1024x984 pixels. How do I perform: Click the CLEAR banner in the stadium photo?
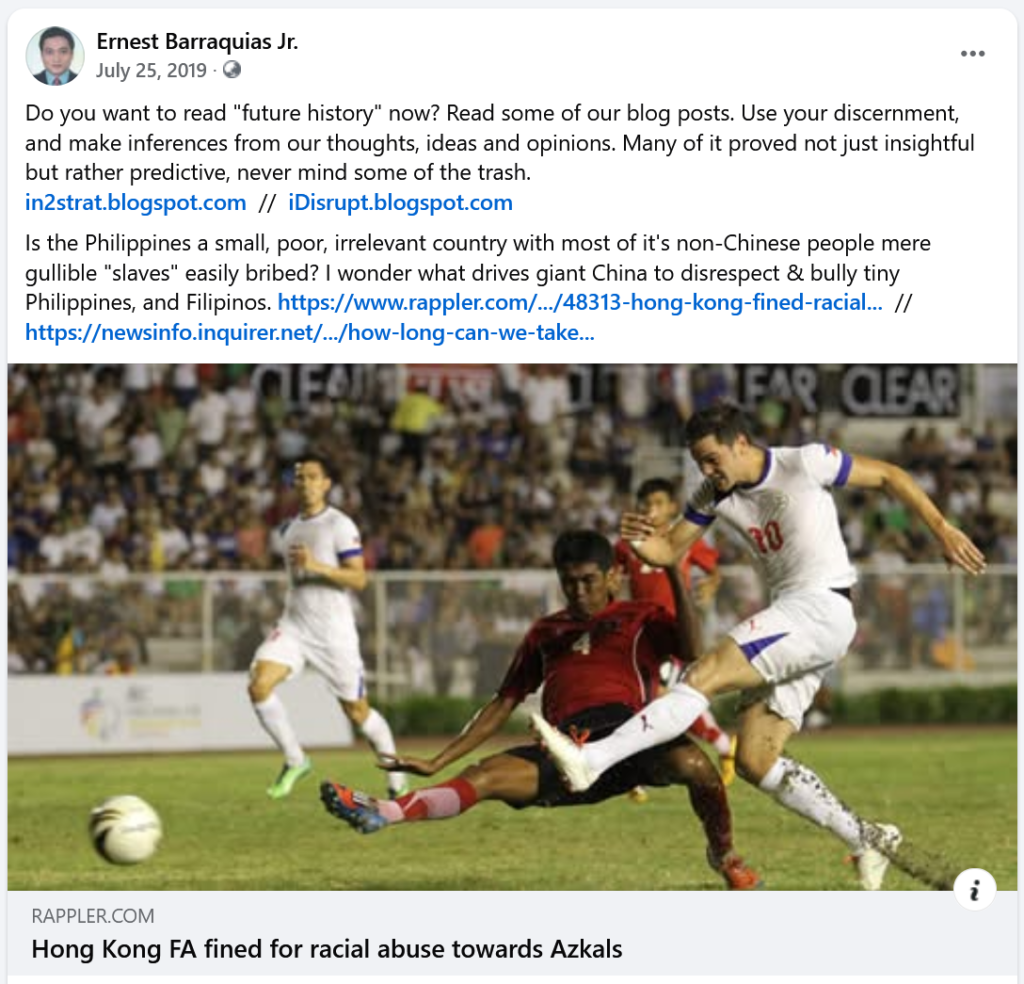pos(899,390)
